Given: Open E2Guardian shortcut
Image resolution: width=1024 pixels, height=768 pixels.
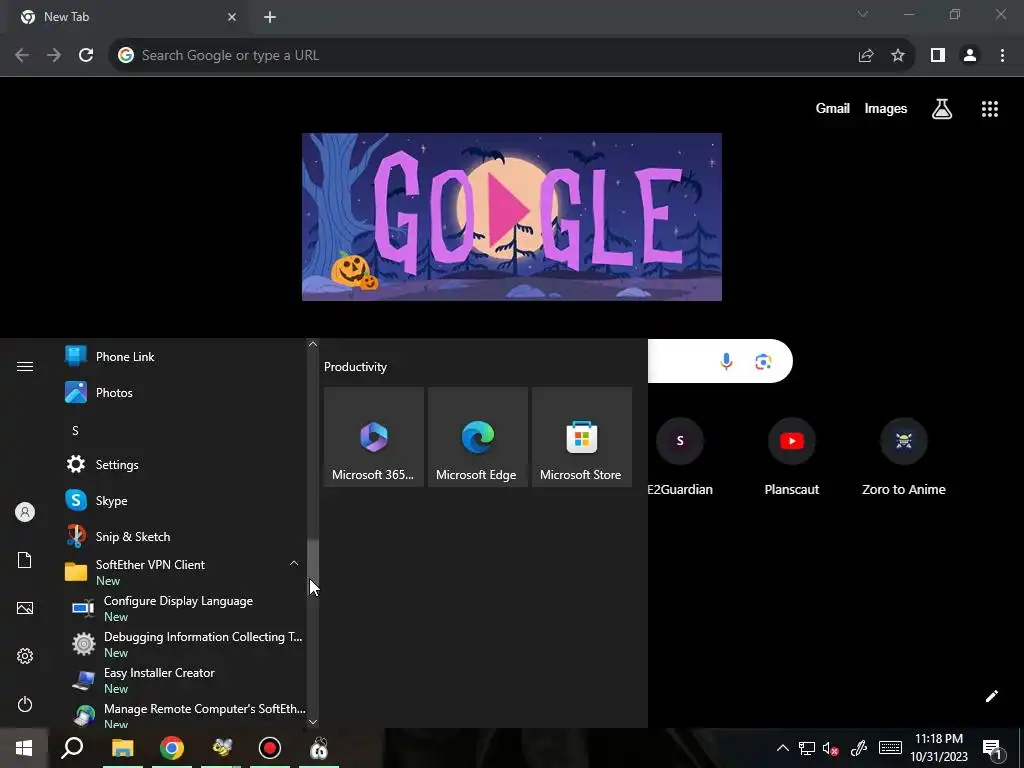Looking at the screenshot, I should pos(680,457).
